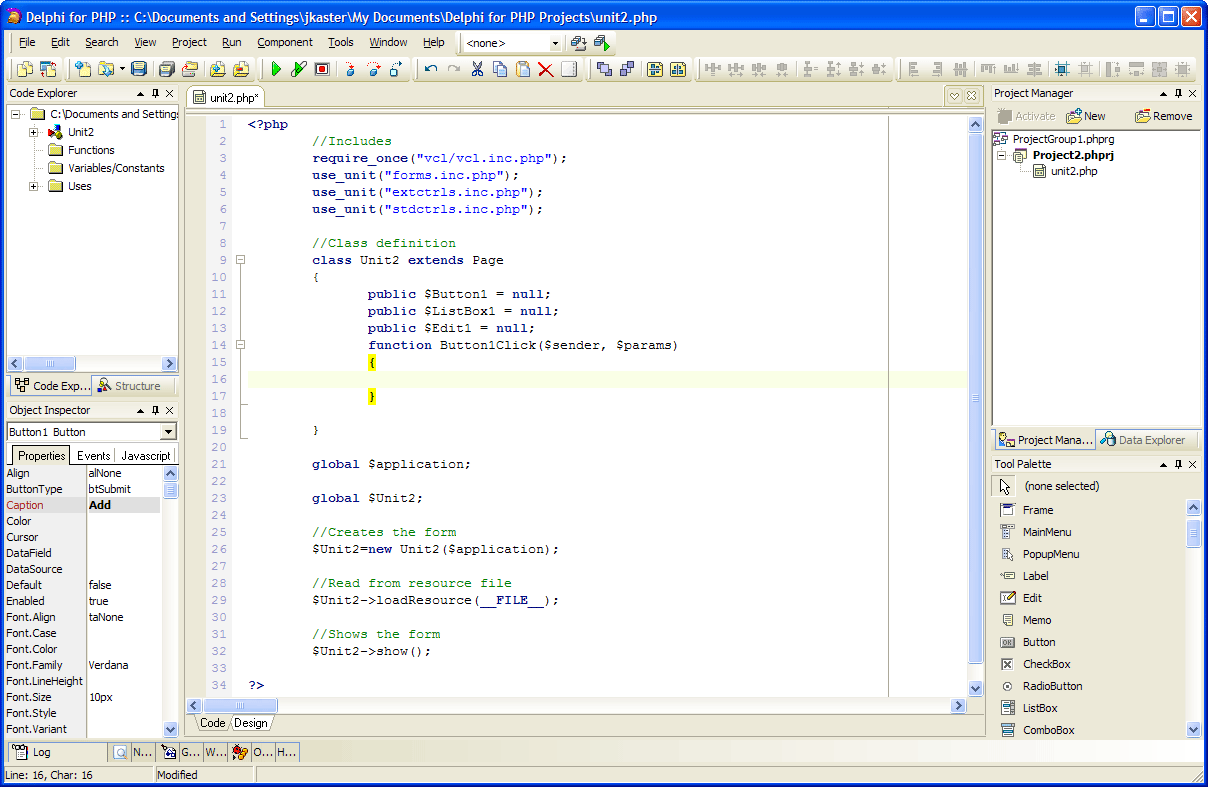
Task: Click Code Explorer horizontal scrollbar right arrow
Action: pyautogui.click(x=169, y=363)
